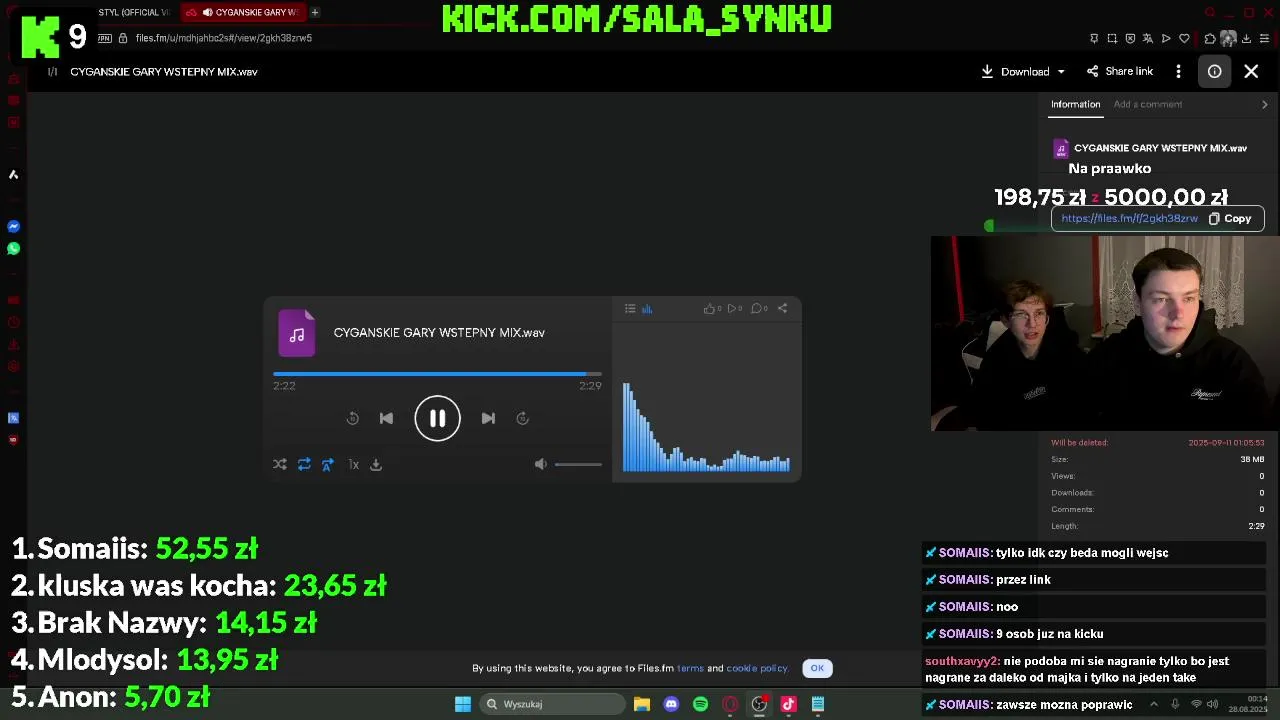
Task: Seek on the blue playback progress bar
Action: coord(437,374)
